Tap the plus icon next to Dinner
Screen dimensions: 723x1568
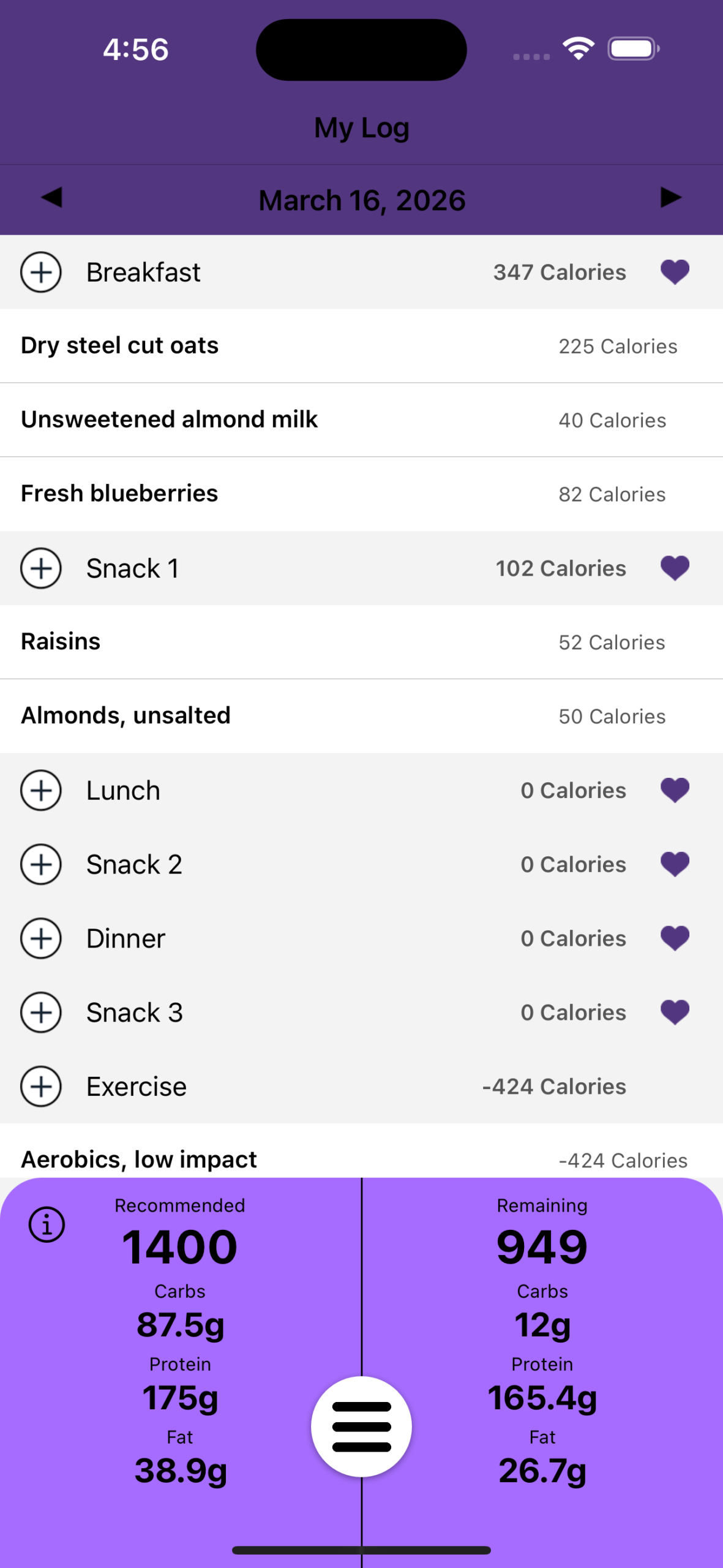tap(41, 938)
